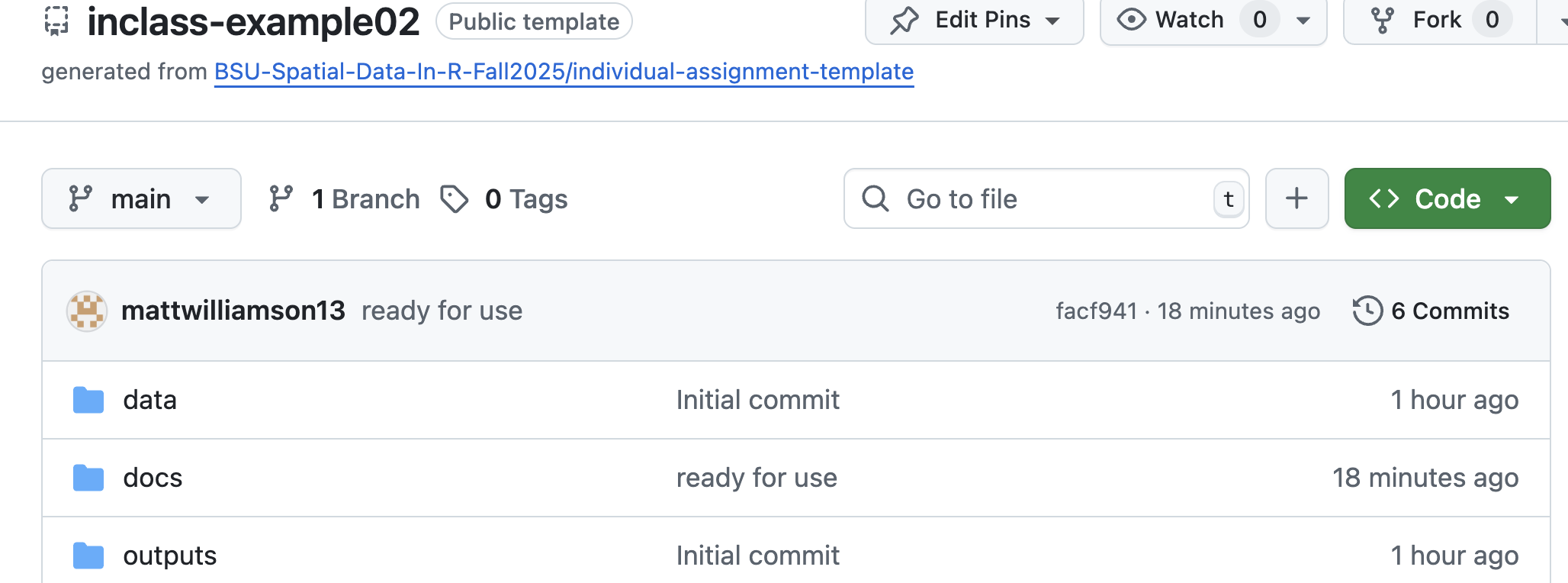Click the pin icon in Edit Pins
This screenshot has height=583, width=1568.
point(904,20)
